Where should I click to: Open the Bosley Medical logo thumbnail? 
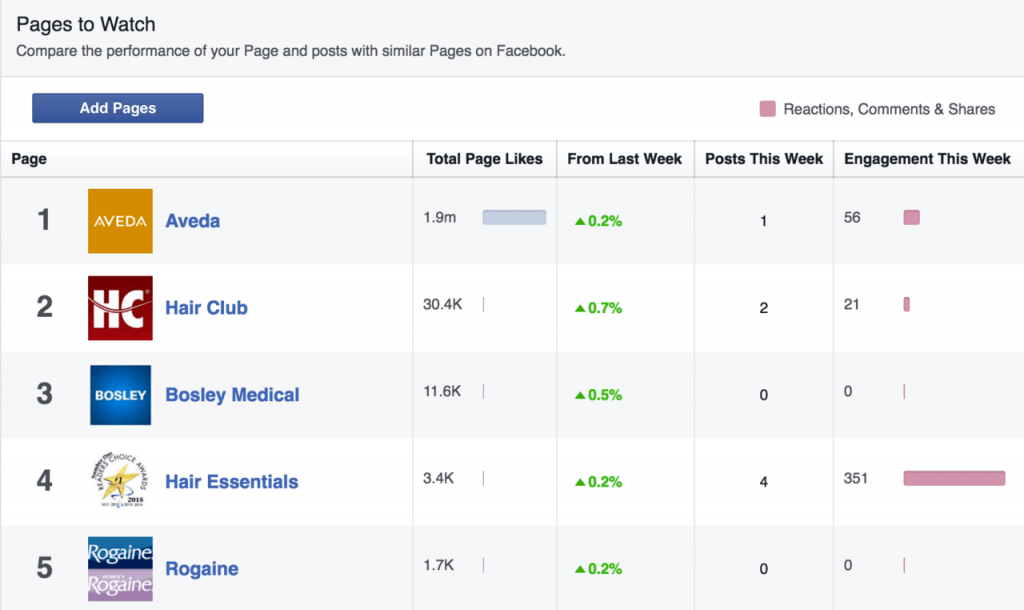(x=120, y=395)
